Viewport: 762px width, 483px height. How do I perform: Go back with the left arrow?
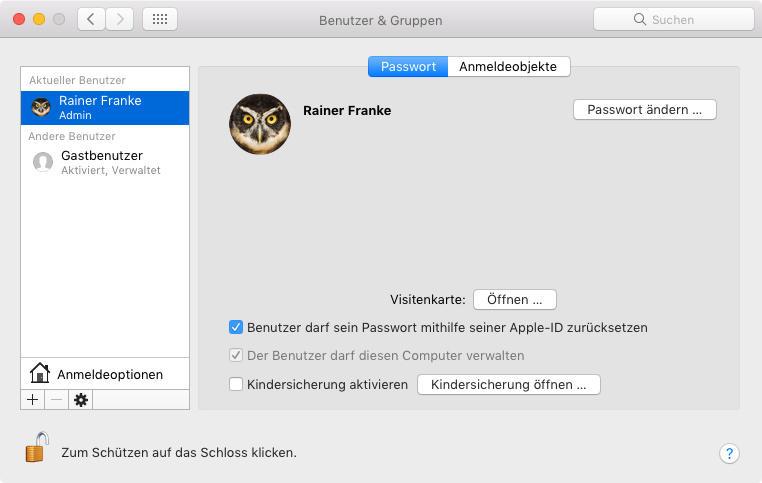point(91,19)
